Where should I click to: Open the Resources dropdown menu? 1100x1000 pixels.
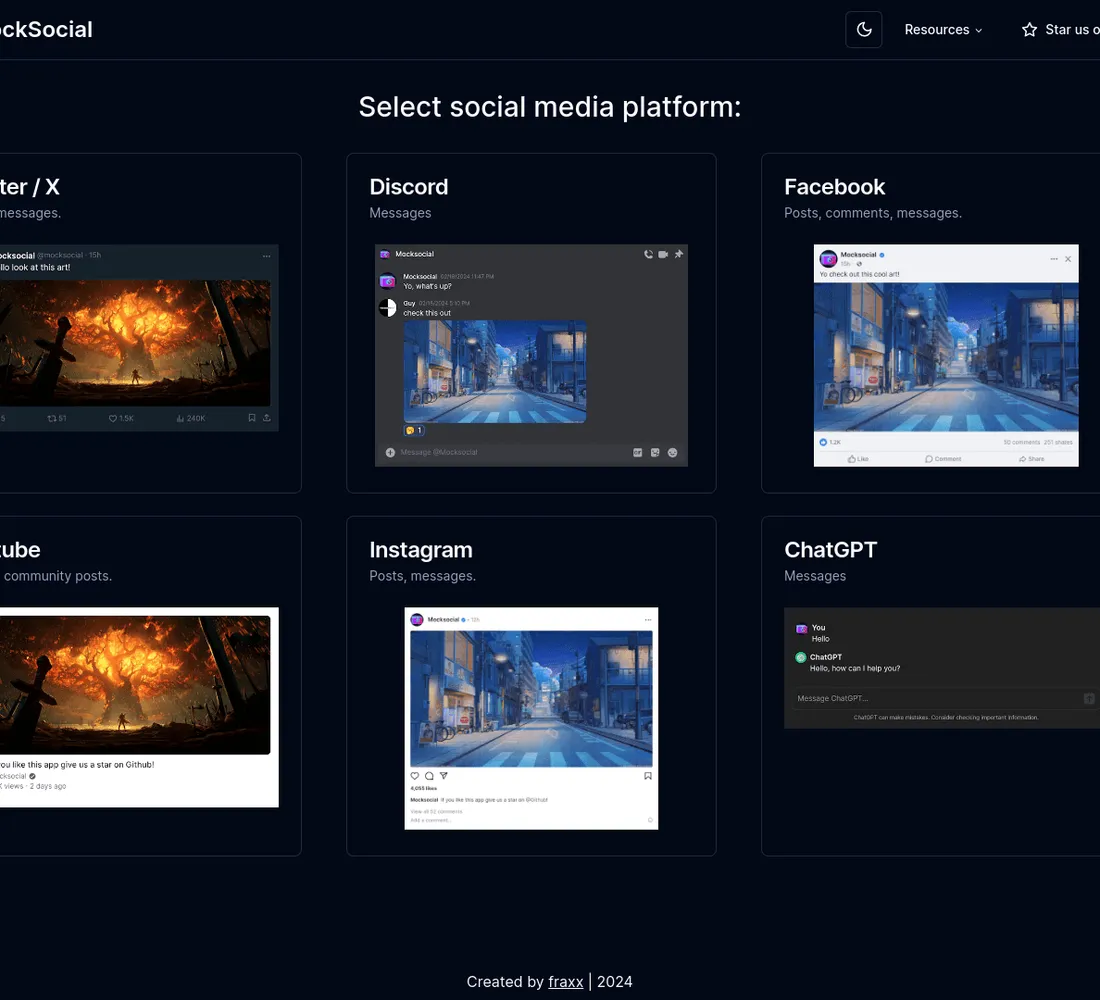[x=943, y=29]
